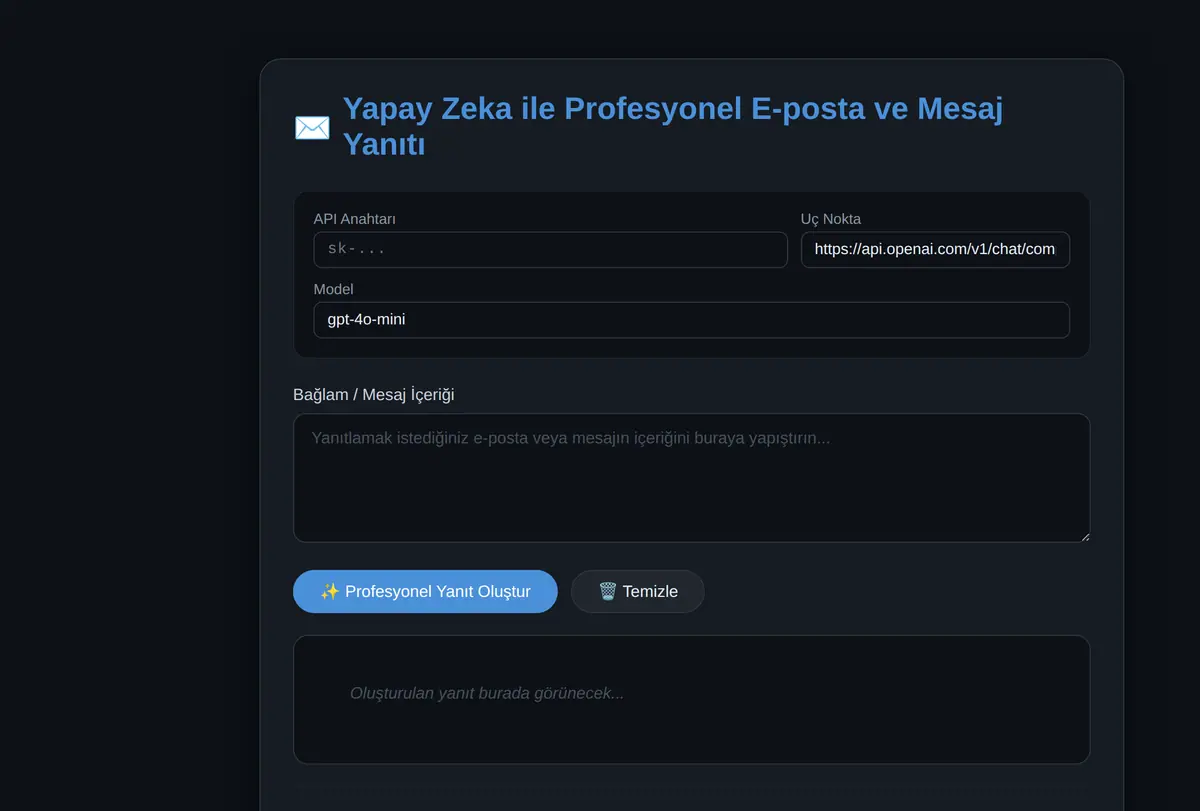1200x811 pixels.
Task: Click the generated reply output box
Action: coord(691,700)
